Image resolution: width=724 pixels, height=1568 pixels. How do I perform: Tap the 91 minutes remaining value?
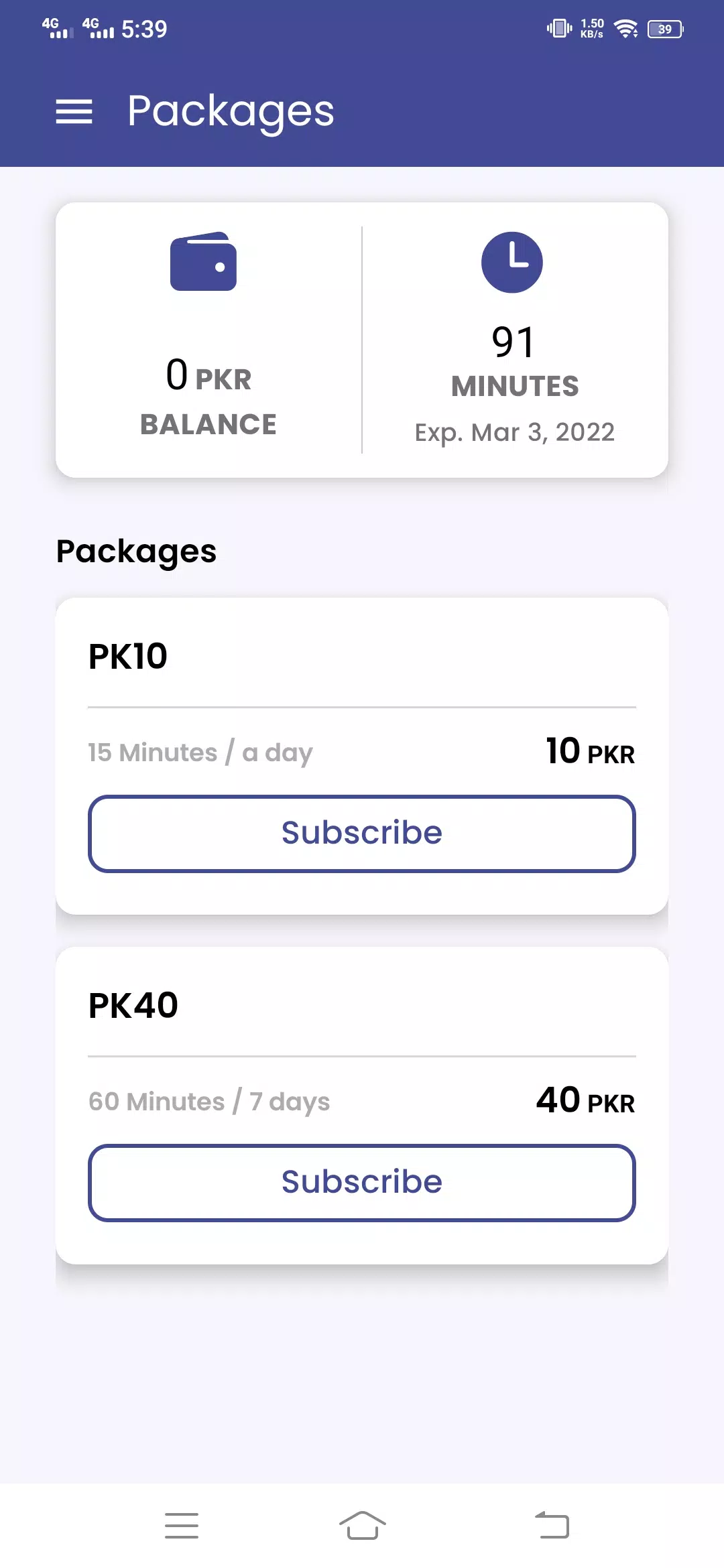[514, 342]
